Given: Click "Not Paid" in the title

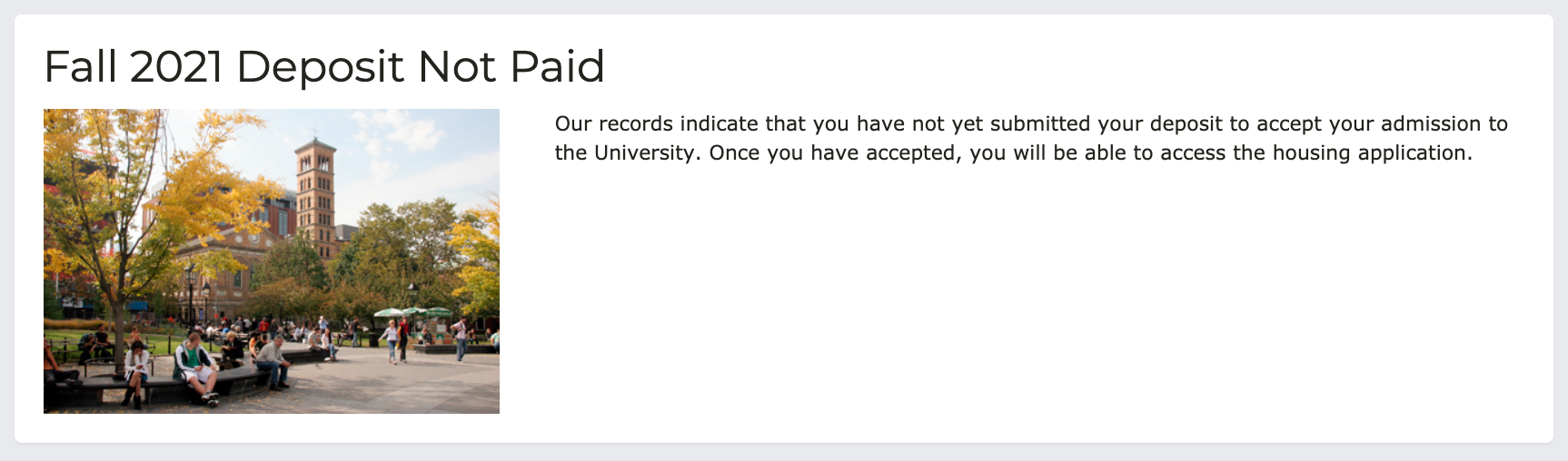Looking at the screenshot, I should pyautogui.click(x=511, y=66).
